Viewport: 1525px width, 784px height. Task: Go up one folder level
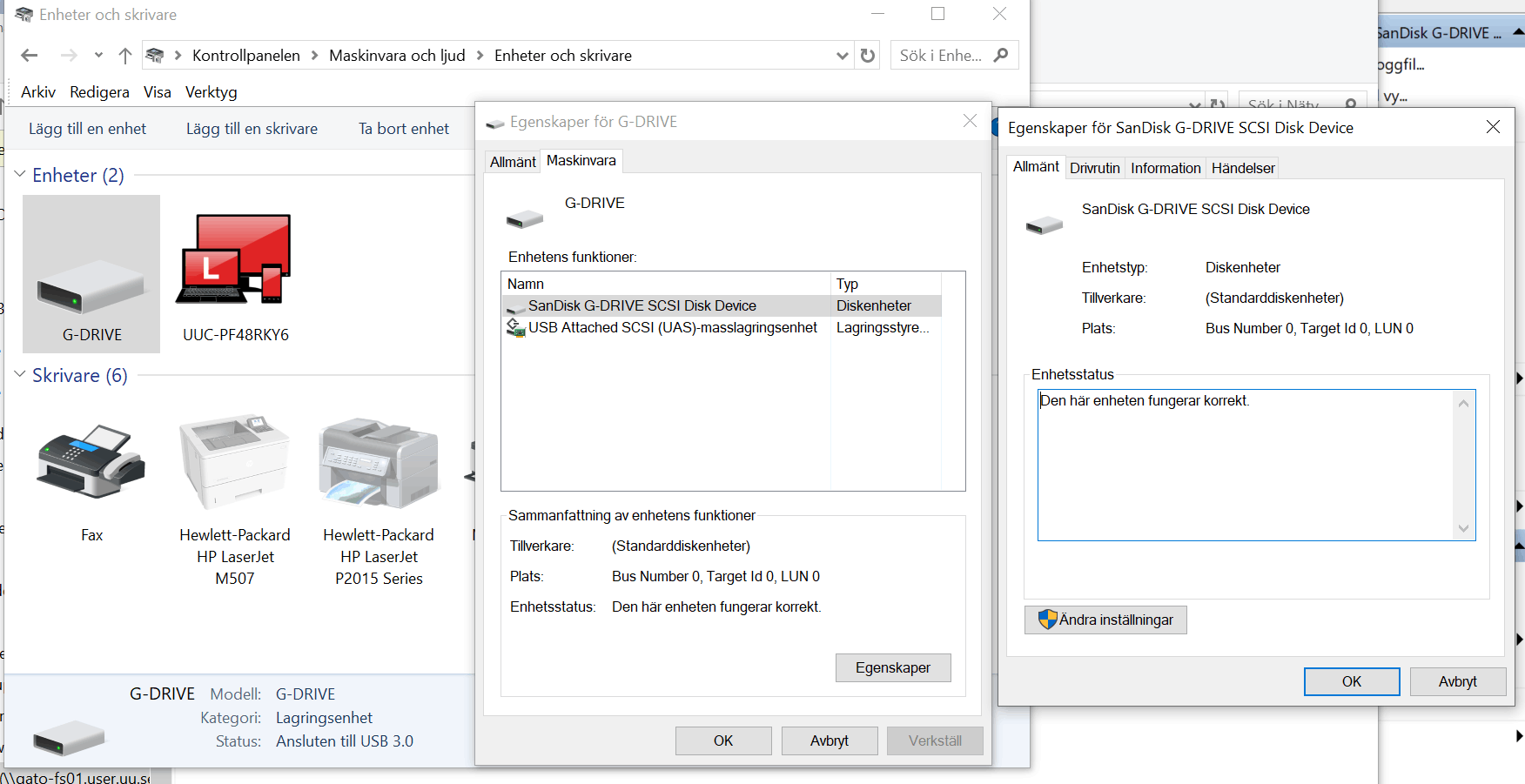pyautogui.click(x=125, y=56)
